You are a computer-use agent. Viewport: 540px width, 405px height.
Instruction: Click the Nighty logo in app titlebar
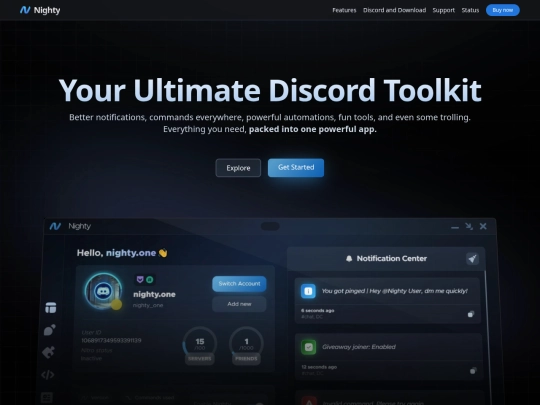point(55,226)
